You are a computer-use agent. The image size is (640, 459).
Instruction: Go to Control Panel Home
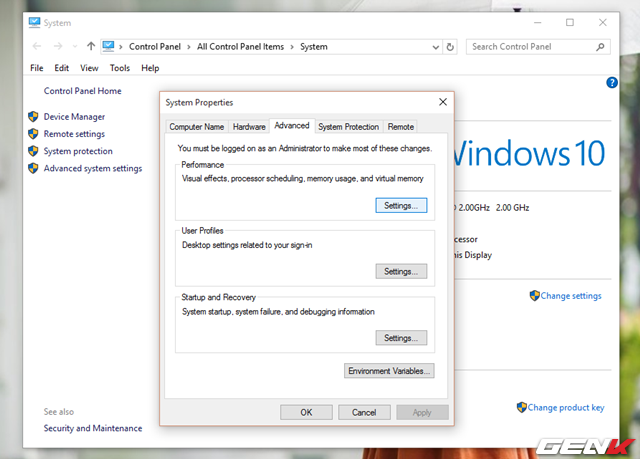[x=82, y=91]
